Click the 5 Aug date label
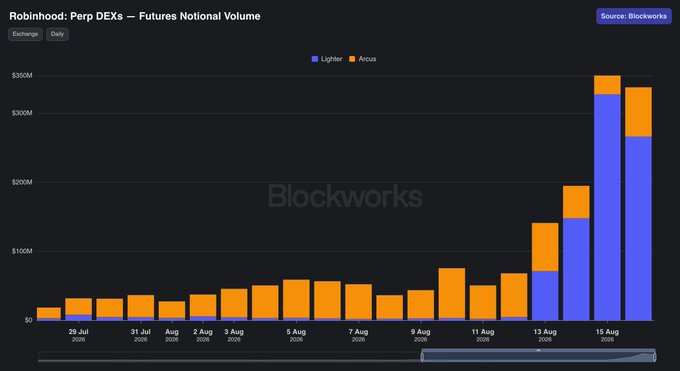 (296, 335)
